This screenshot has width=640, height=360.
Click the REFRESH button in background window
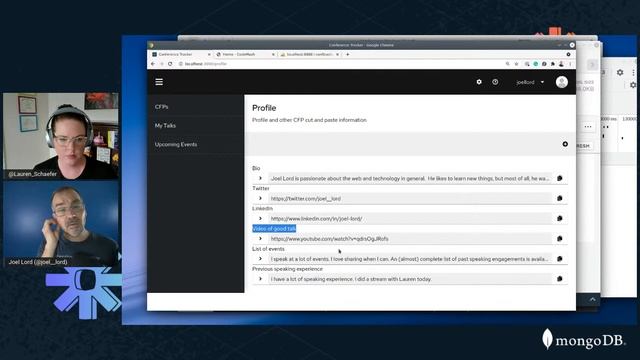(583, 146)
